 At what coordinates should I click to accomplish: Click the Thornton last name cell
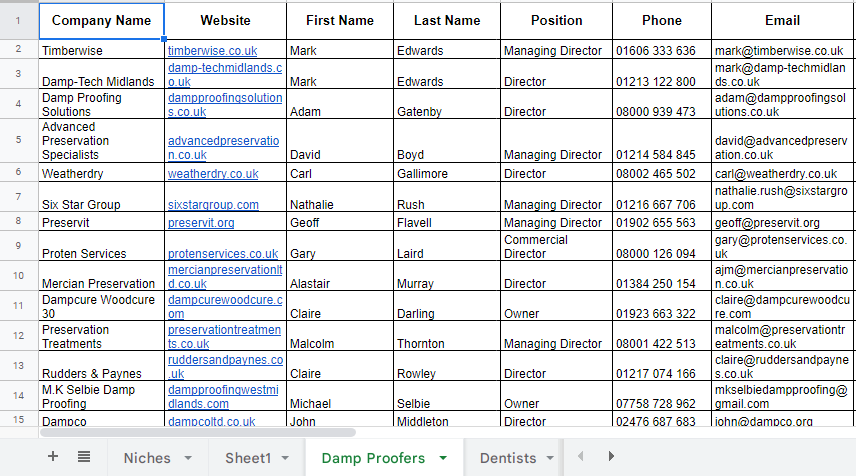click(x=447, y=336)
